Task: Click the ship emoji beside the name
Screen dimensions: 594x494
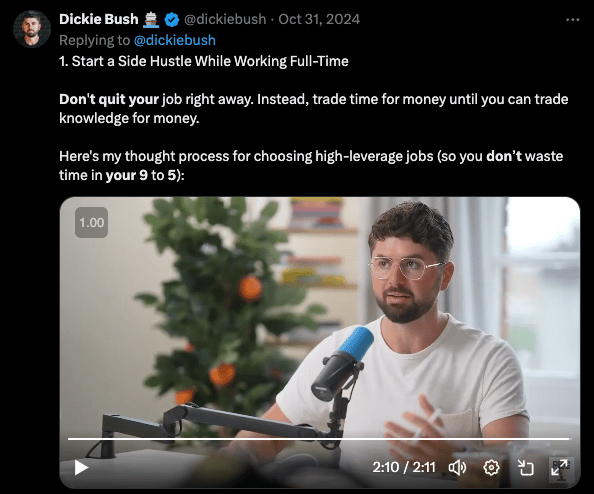Action: (x=151, y=20)
